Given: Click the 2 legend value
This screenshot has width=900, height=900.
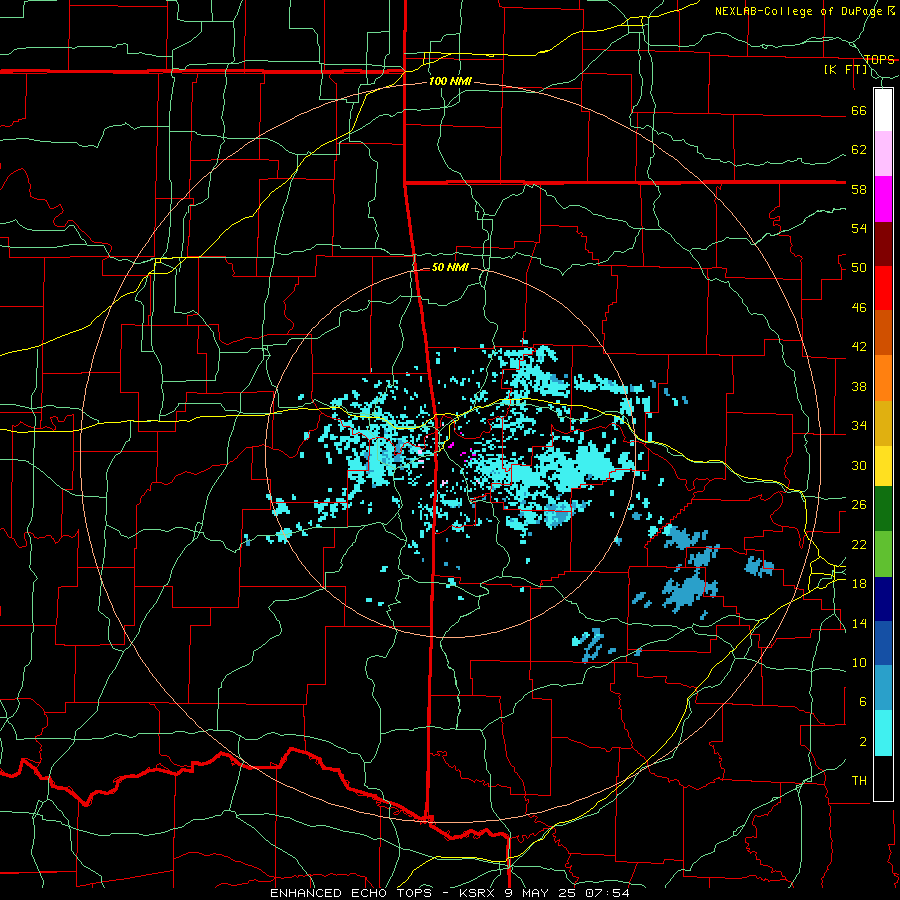Looking at the screenshot, I should [862, 741].
